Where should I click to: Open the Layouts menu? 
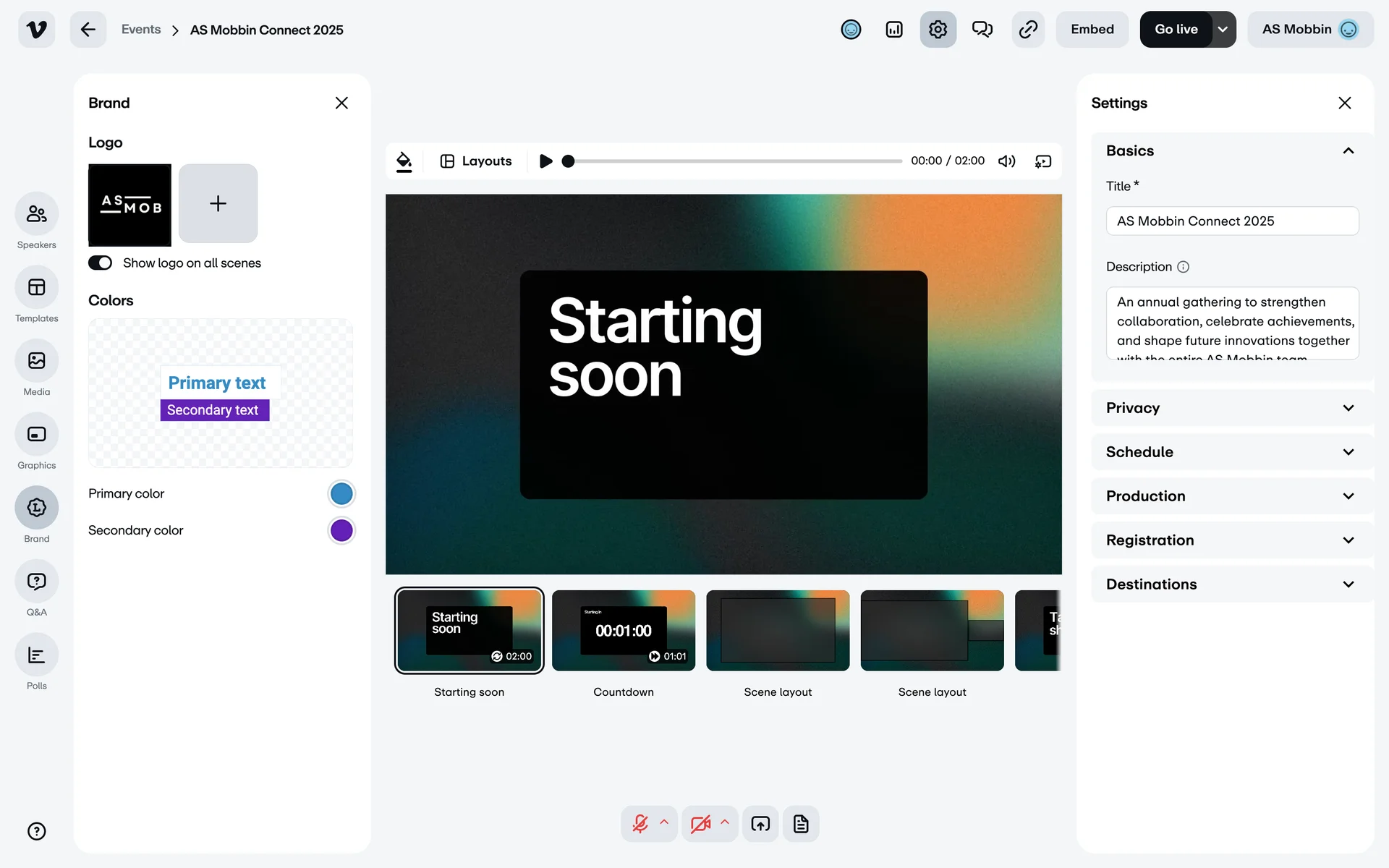pos(475,161)
